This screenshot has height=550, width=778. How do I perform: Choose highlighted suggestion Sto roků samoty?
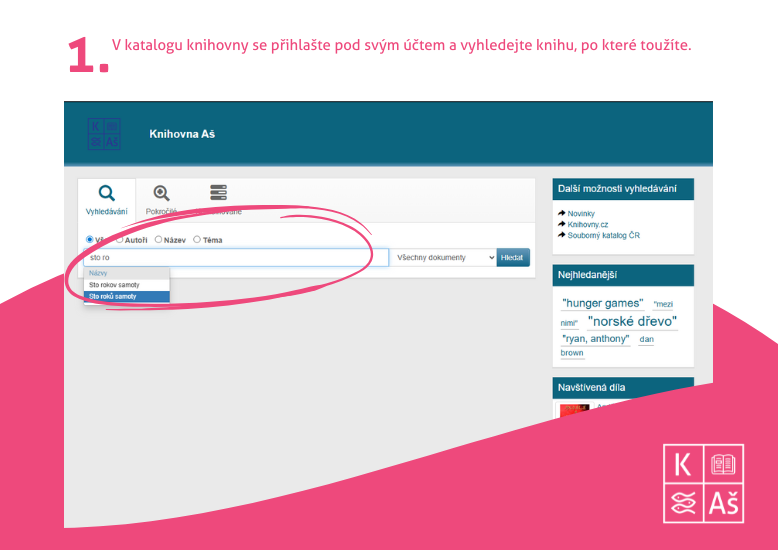[x=114, y=296]
